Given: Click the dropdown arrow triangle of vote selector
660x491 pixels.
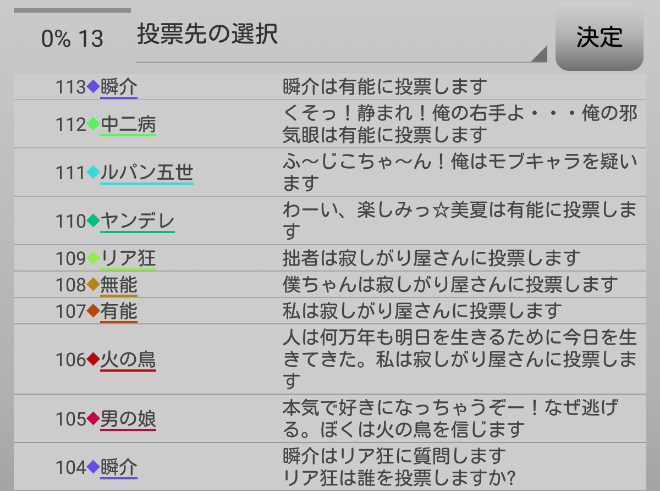Looking at the screenshot, I should tap(539, 54).
